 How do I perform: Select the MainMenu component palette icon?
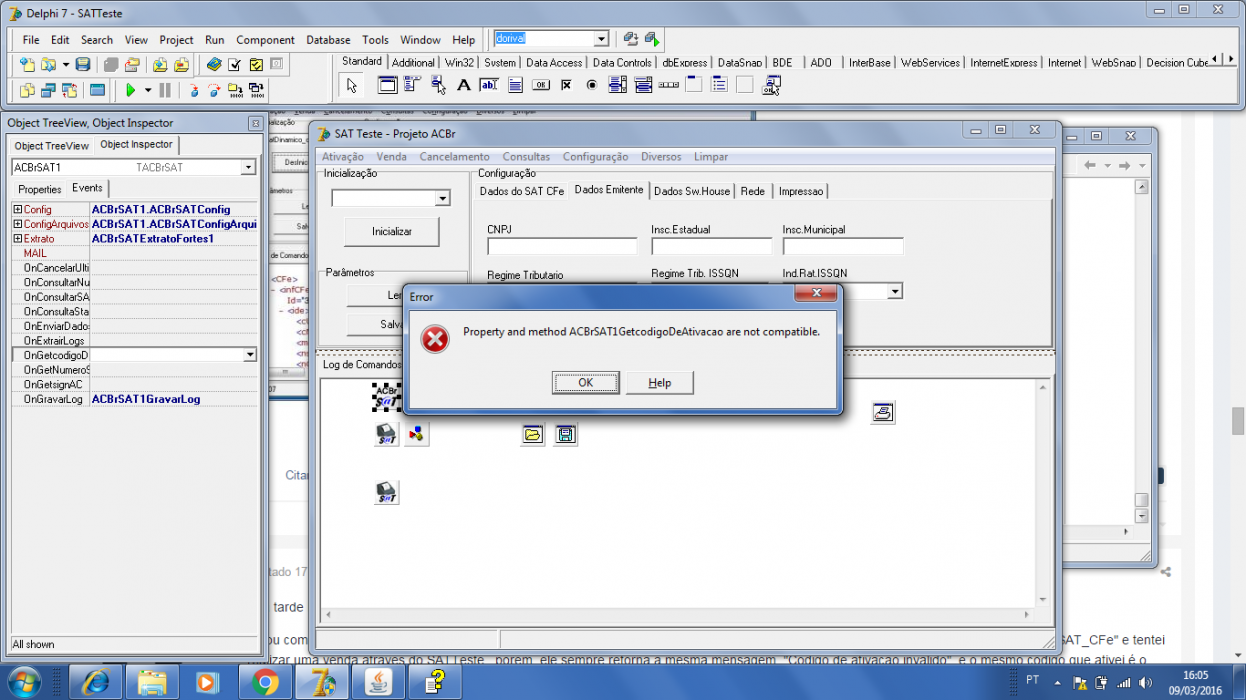pyautogui.click(x=411, y=86)
